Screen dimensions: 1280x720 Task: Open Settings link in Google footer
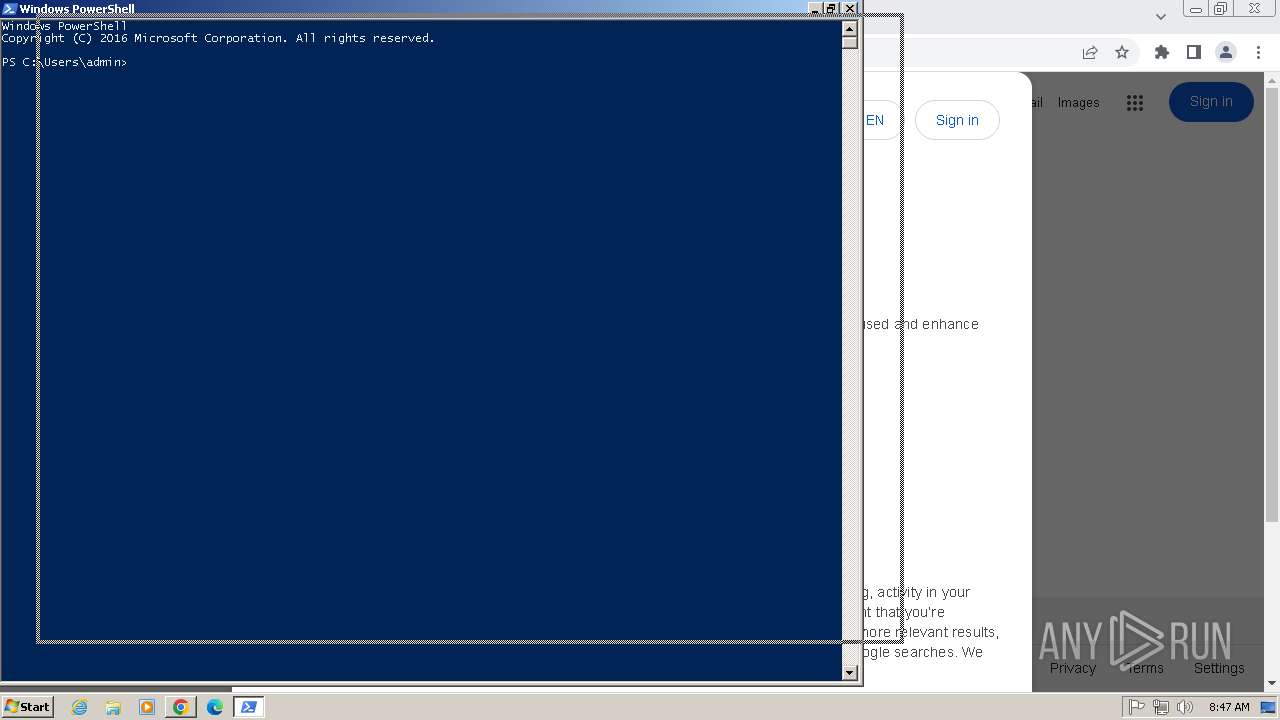click(1219, 668)
